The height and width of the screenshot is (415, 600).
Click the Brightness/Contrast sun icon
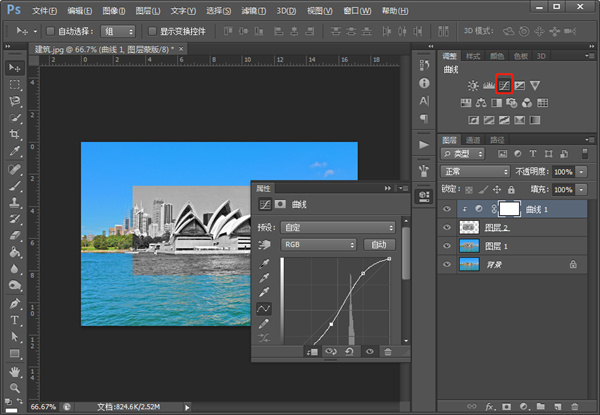point(473,86)
